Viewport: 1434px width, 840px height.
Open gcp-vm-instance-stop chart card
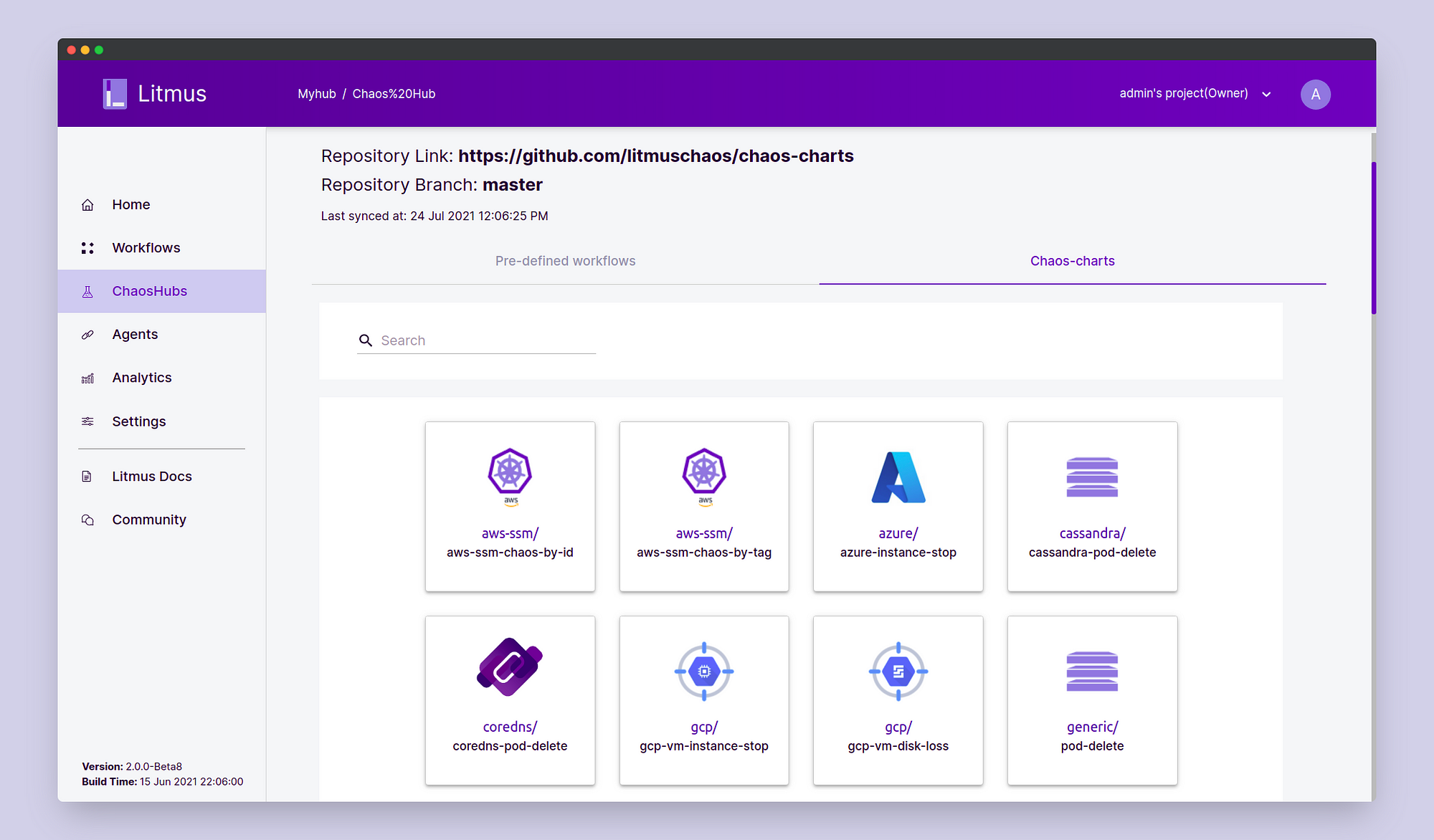(x=704, y=700)
